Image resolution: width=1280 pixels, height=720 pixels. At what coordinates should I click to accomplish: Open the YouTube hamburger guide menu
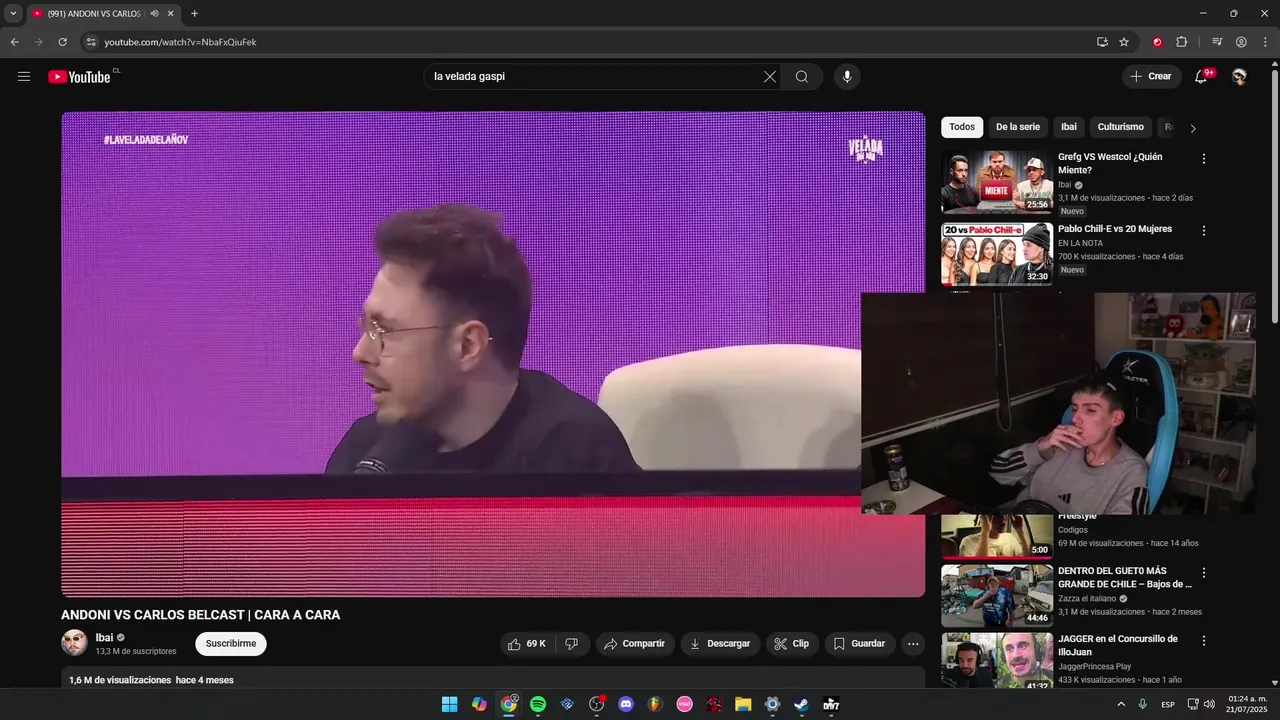(x=24, y=77)
